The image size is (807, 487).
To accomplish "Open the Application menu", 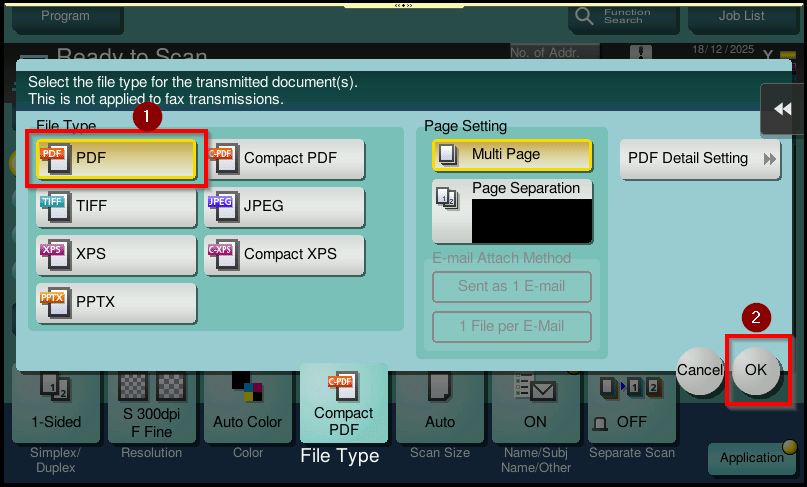I will (753, 458).
